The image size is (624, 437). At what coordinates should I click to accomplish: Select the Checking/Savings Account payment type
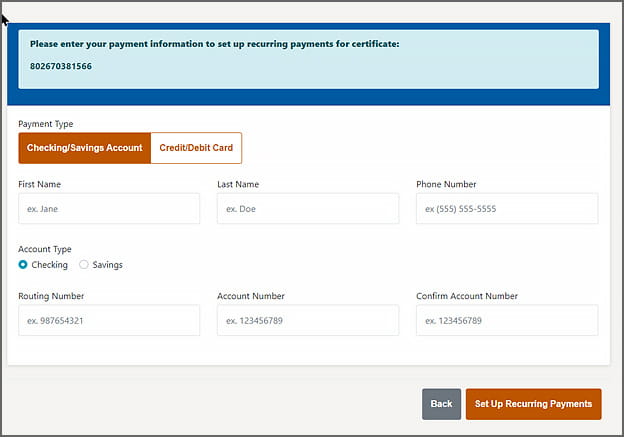[84, 148]
